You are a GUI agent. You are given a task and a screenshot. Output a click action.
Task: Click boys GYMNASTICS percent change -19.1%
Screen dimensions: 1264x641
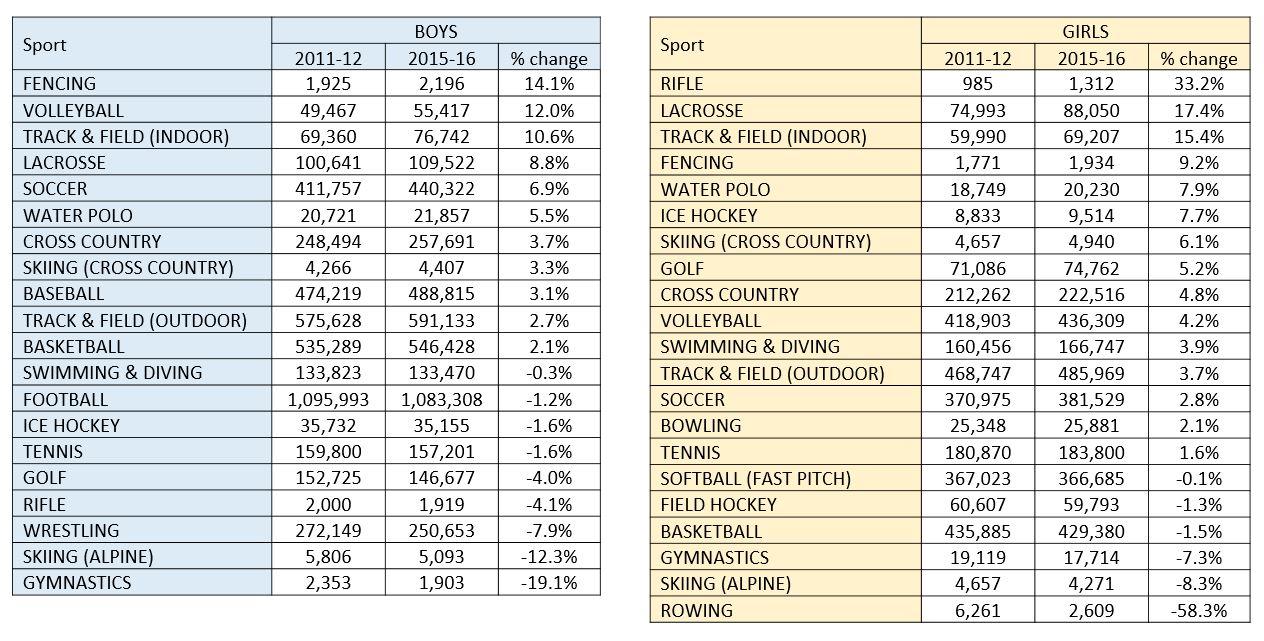(x=548, y=582)
